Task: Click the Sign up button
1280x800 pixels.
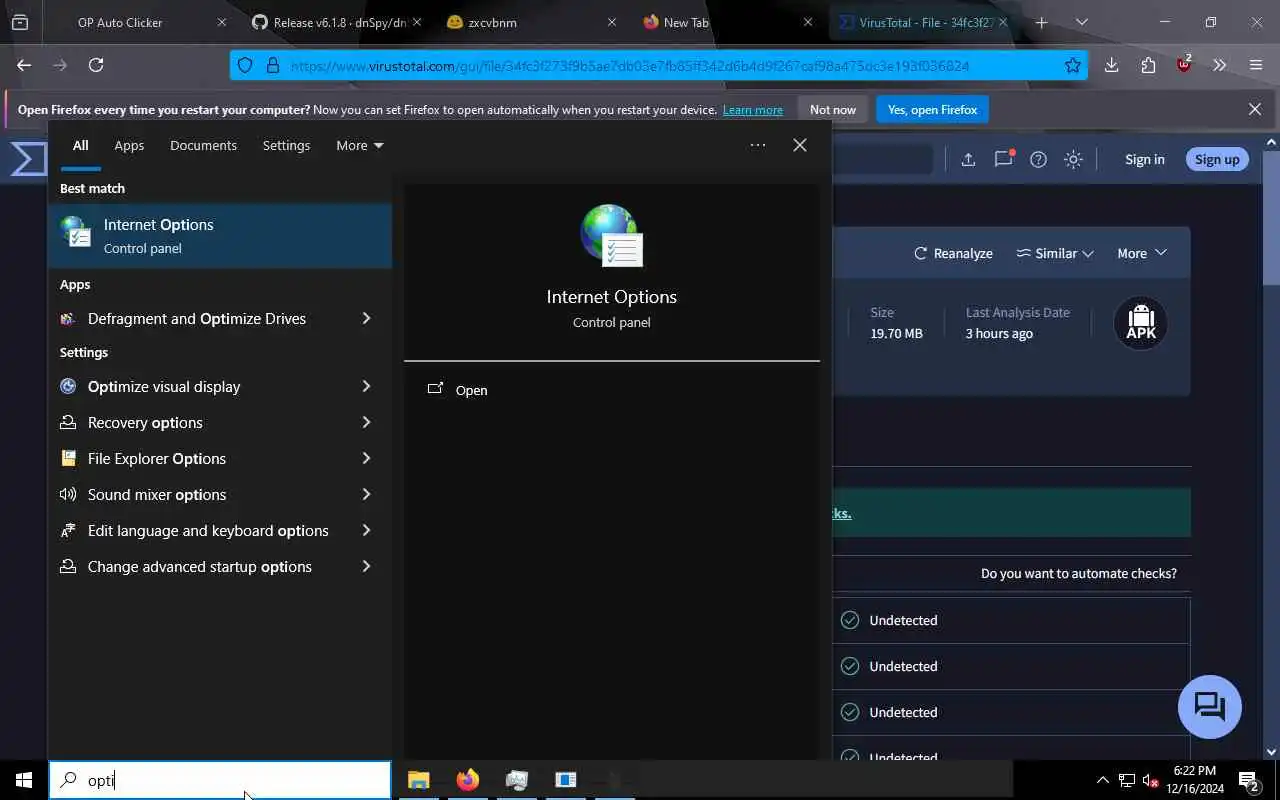Action: 1217,159
